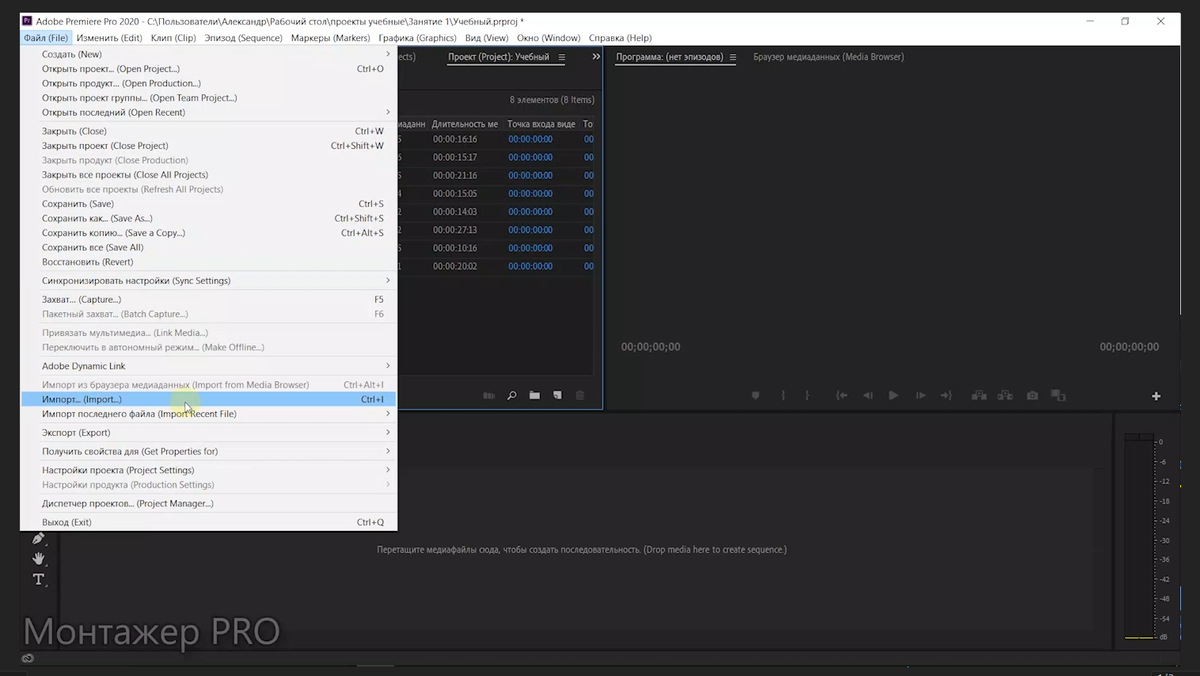Step back one frame in Program monitor
This screenshot has width=1200, height=676.
[x=868, y=396]
